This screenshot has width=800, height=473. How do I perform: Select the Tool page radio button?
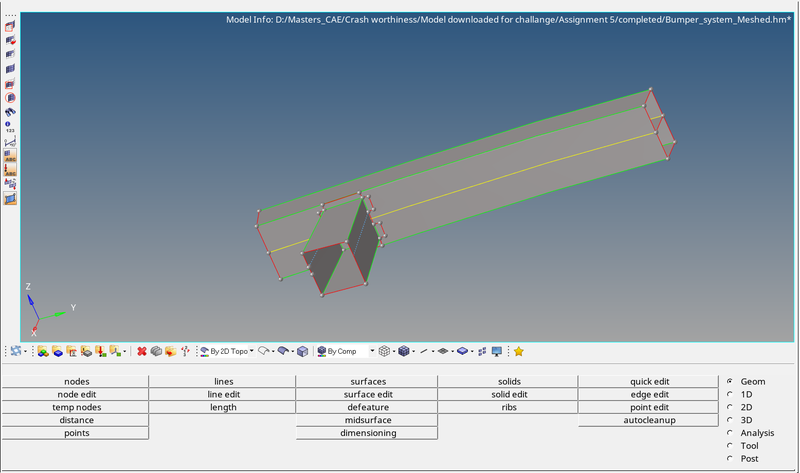click(x=730, y=446)
